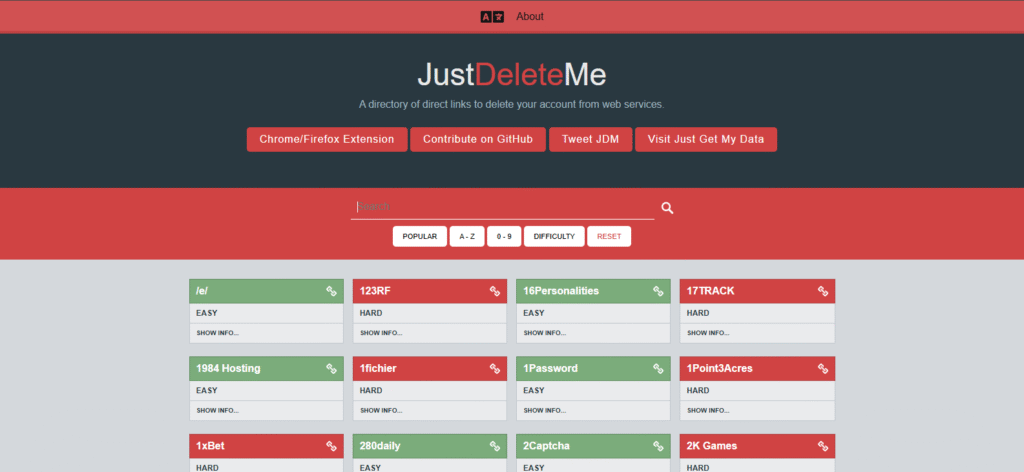Screen dimensions: 1024x472
Task: Expand SHOW INFO on 17TRACK card
Action: [708, 333]
